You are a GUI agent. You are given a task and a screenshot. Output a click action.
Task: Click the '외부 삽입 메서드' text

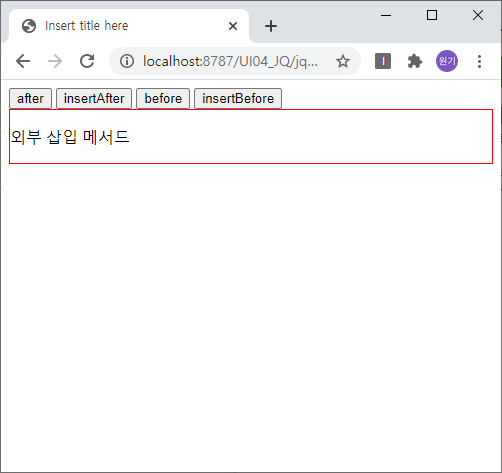tap(70, 137)
